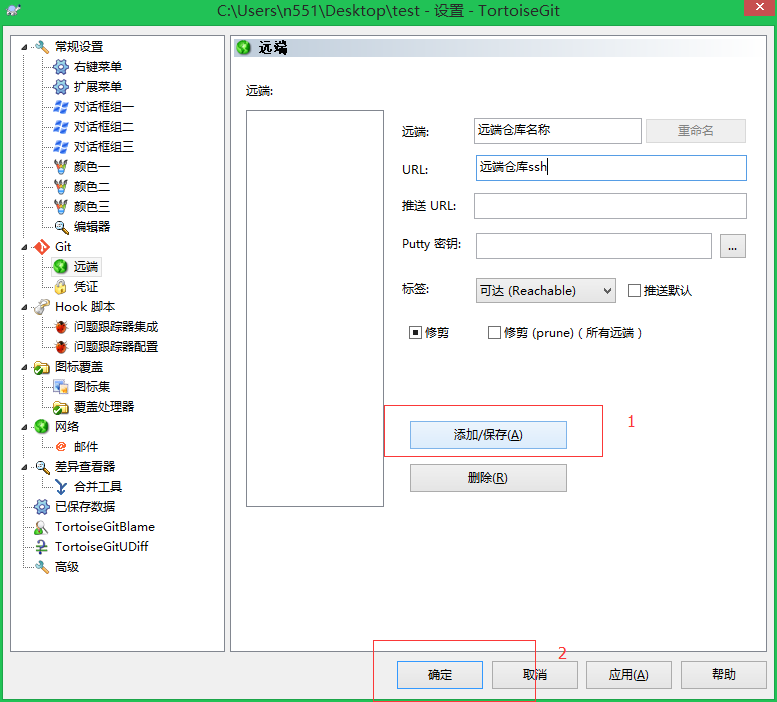Screen dimensions: 777x702
Task: Collapse the Hook 脚本 tree branch
Action: pyautogui.click(x=24, y=307)
